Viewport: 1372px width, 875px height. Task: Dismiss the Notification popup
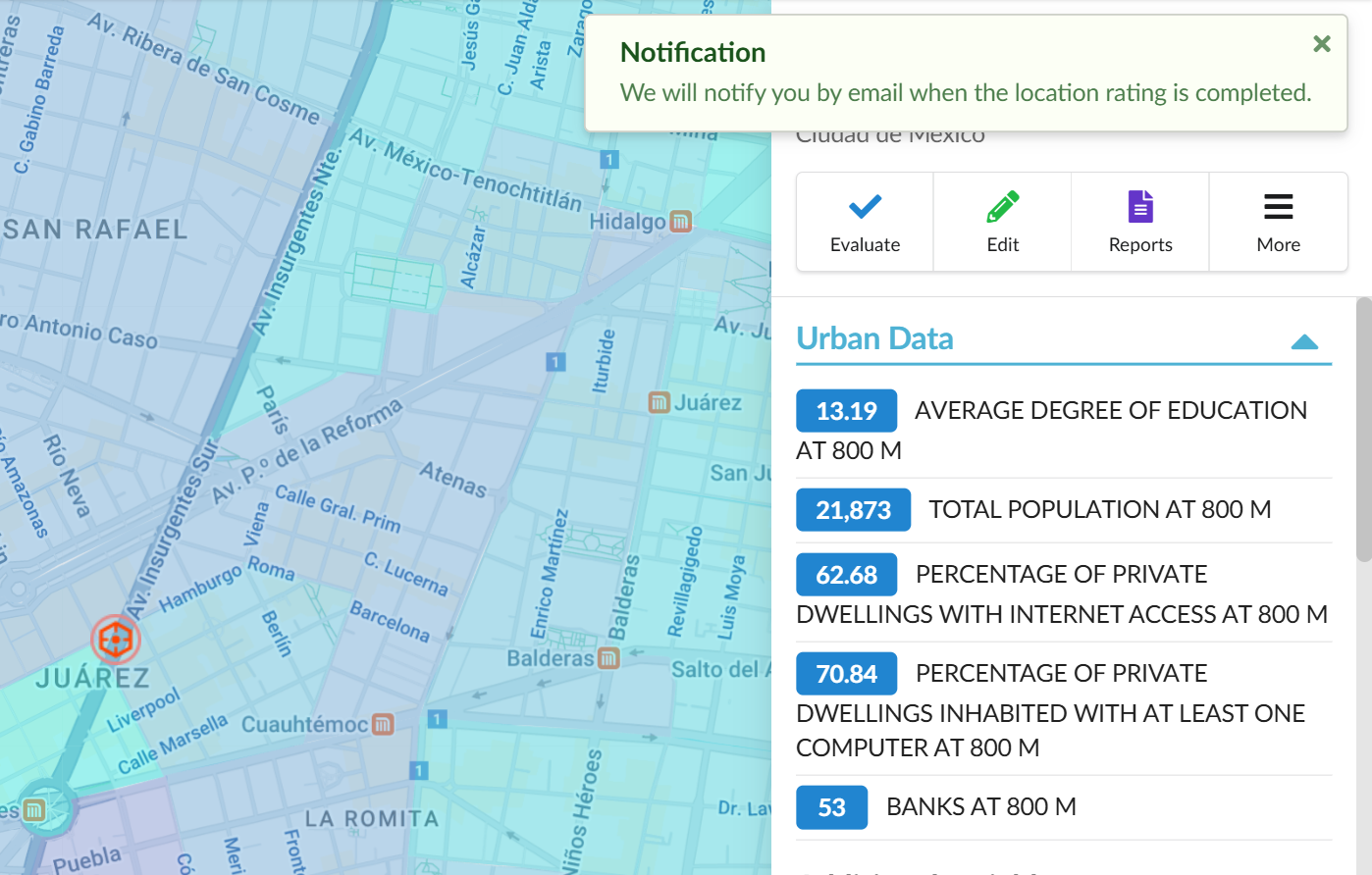tap(1322, 43)
